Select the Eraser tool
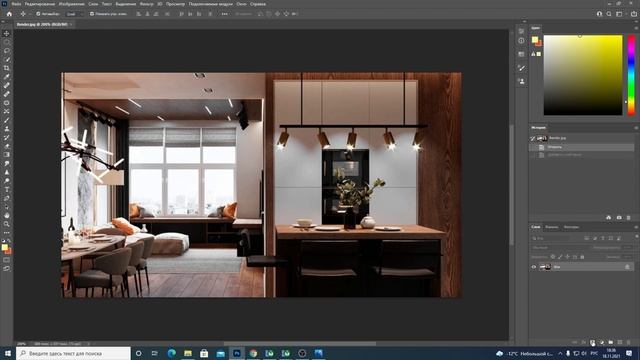Screen dimensions: 640x360 [x=7, y=146]
